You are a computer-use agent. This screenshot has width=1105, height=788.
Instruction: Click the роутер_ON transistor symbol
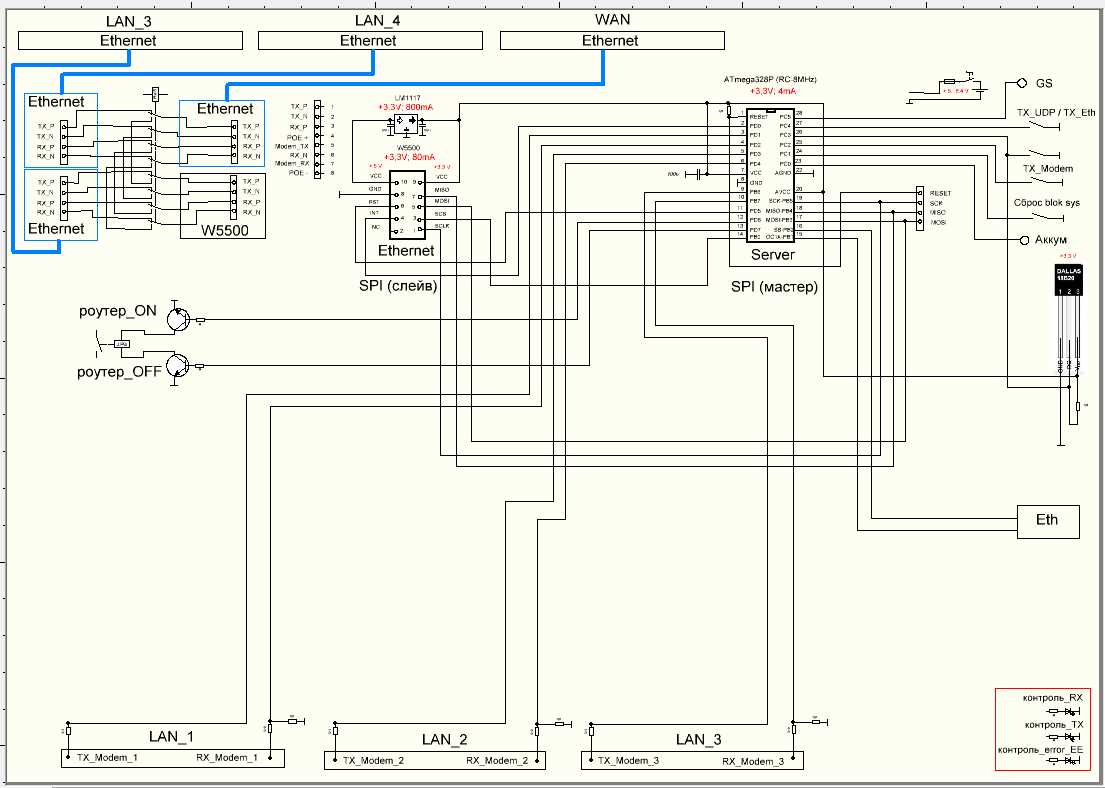(179, 316)
